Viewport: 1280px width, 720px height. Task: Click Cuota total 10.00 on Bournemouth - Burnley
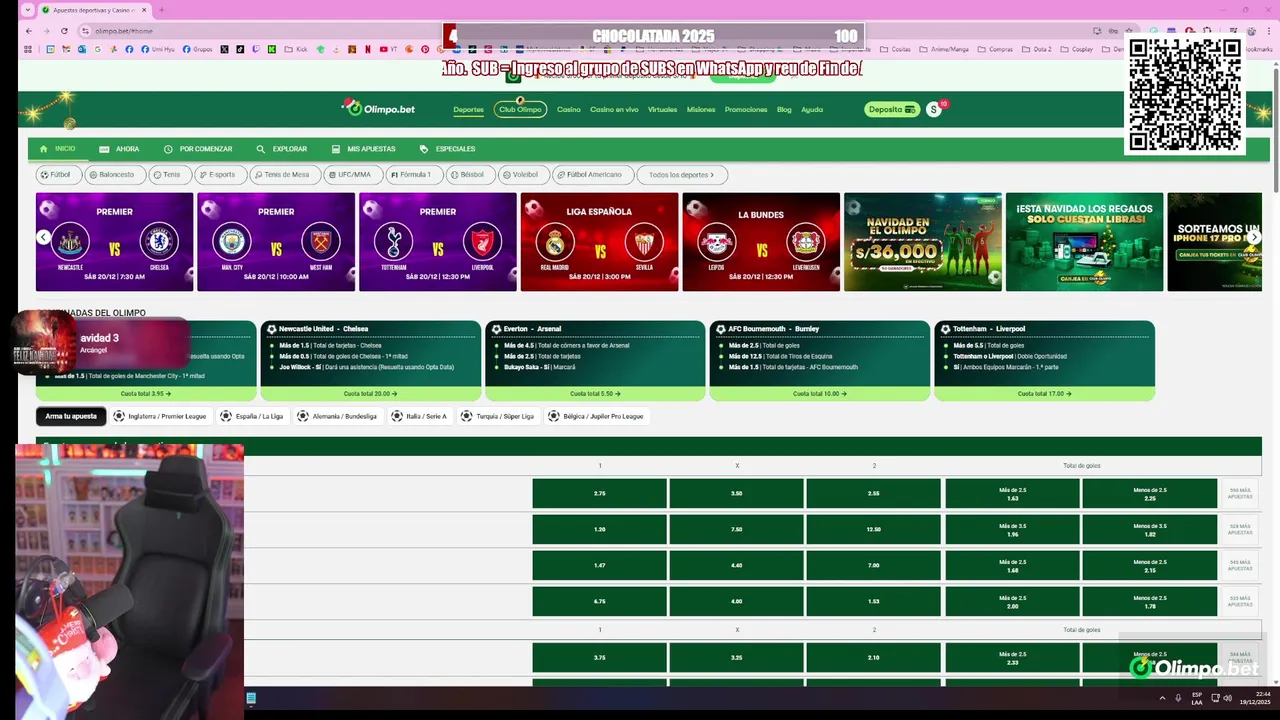click(x=820, y=394)
